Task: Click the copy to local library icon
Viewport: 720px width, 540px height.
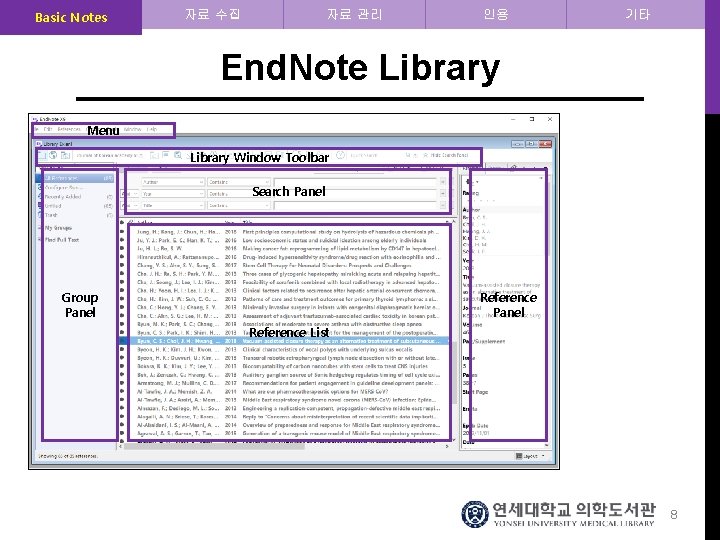Action: click(154, 156)
